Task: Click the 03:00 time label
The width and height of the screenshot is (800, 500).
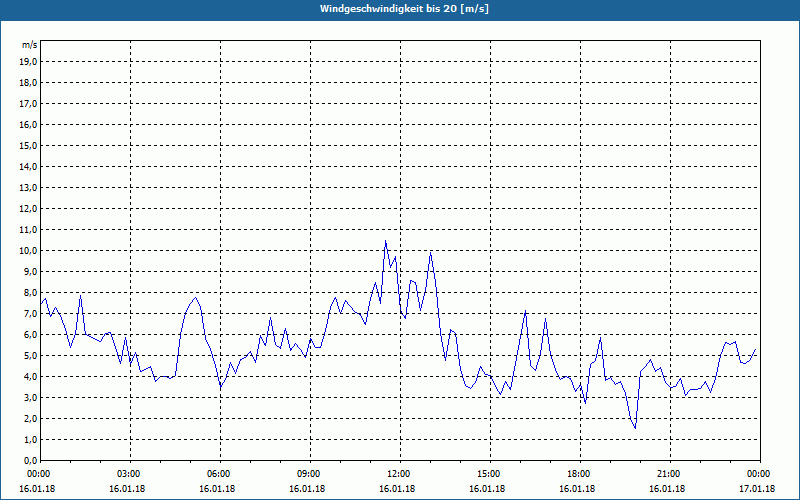Action: 130,474
